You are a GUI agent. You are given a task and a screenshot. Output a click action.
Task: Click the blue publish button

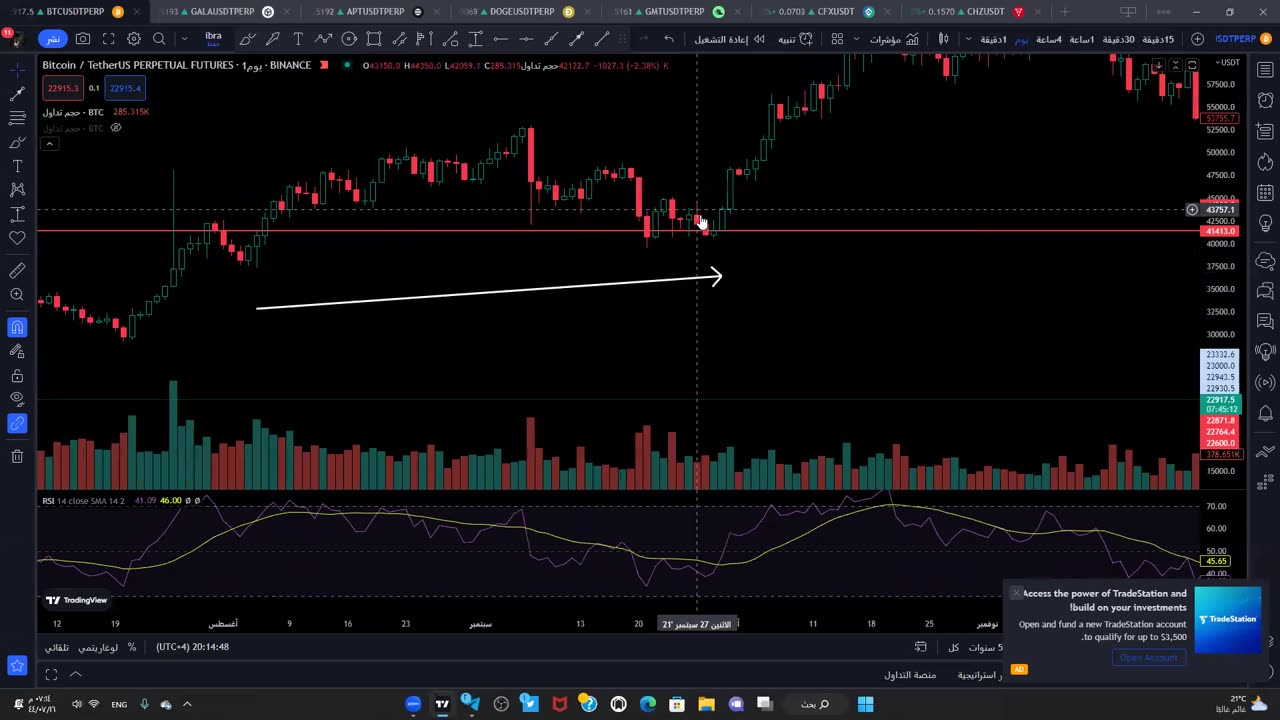pyautogui.click(x=53, y=39)
